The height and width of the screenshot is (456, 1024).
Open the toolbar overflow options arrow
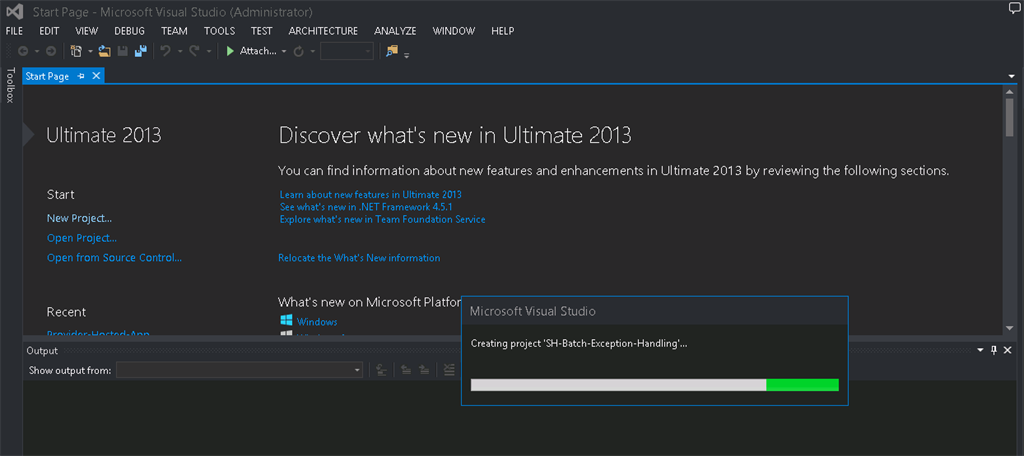click(x=406, y=56)
